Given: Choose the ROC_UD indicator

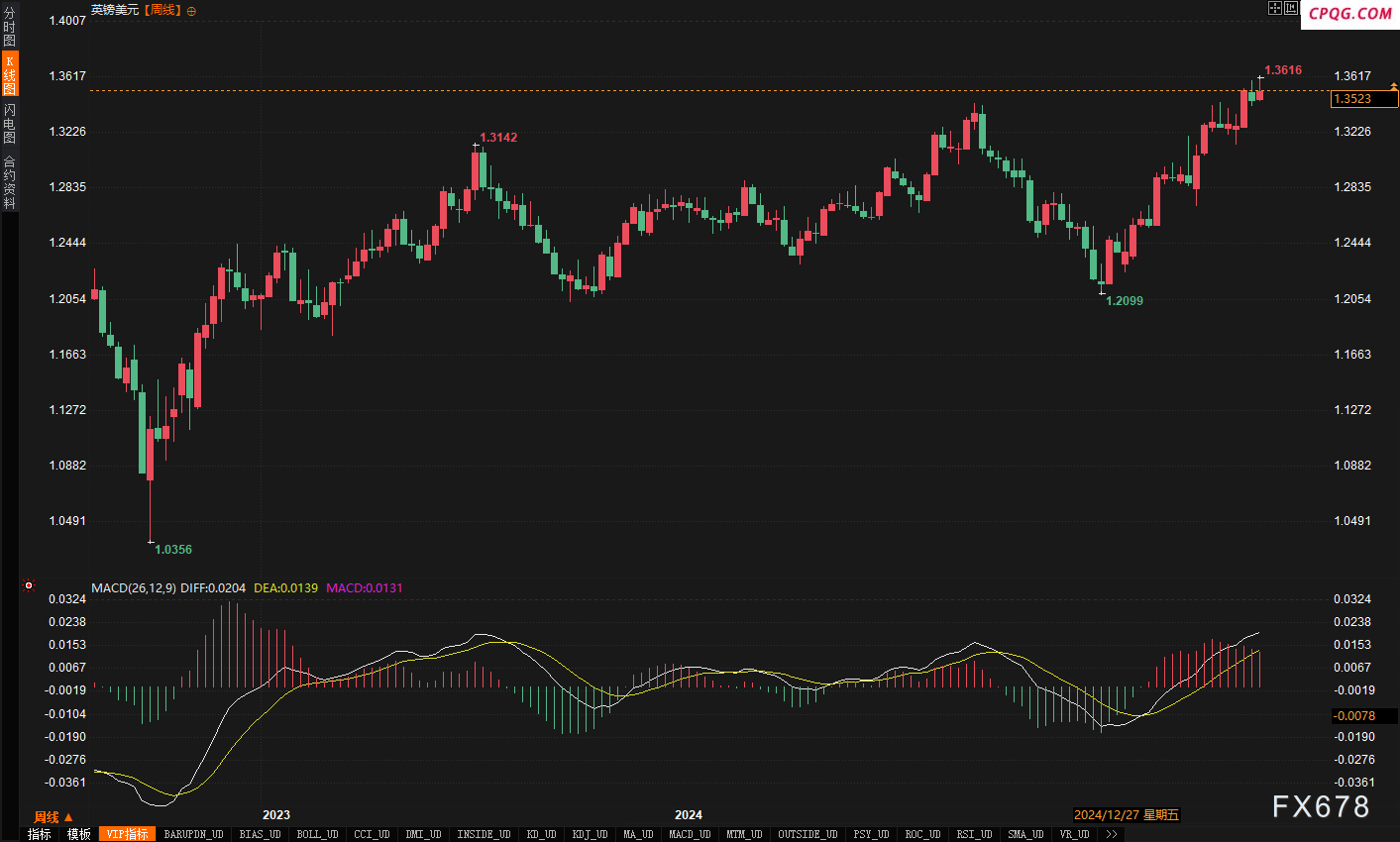Looking at the screenshot, I should (922, 834).
